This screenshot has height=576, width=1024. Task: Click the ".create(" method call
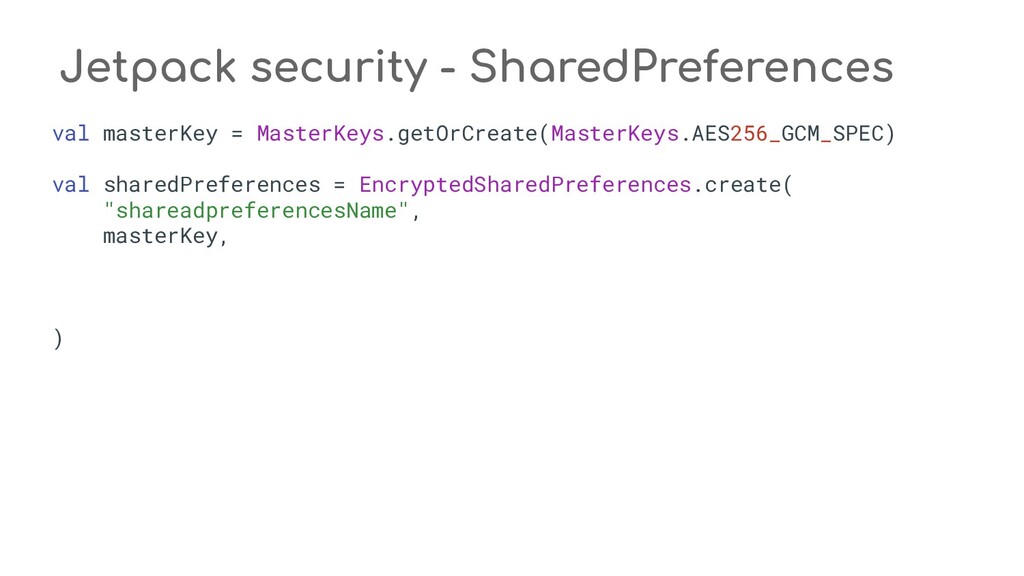point(743,185)
